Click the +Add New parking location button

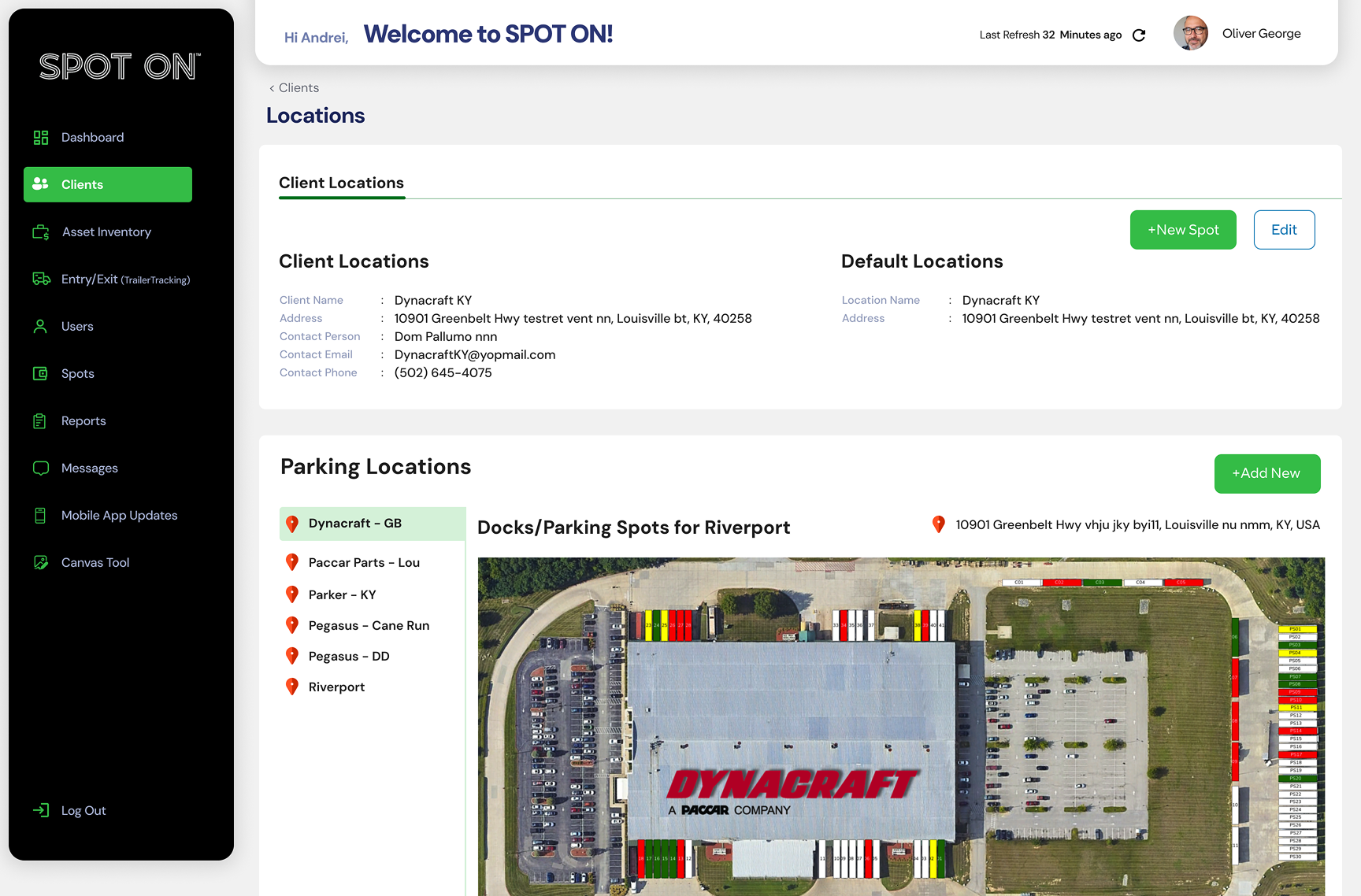(1267, 474)
